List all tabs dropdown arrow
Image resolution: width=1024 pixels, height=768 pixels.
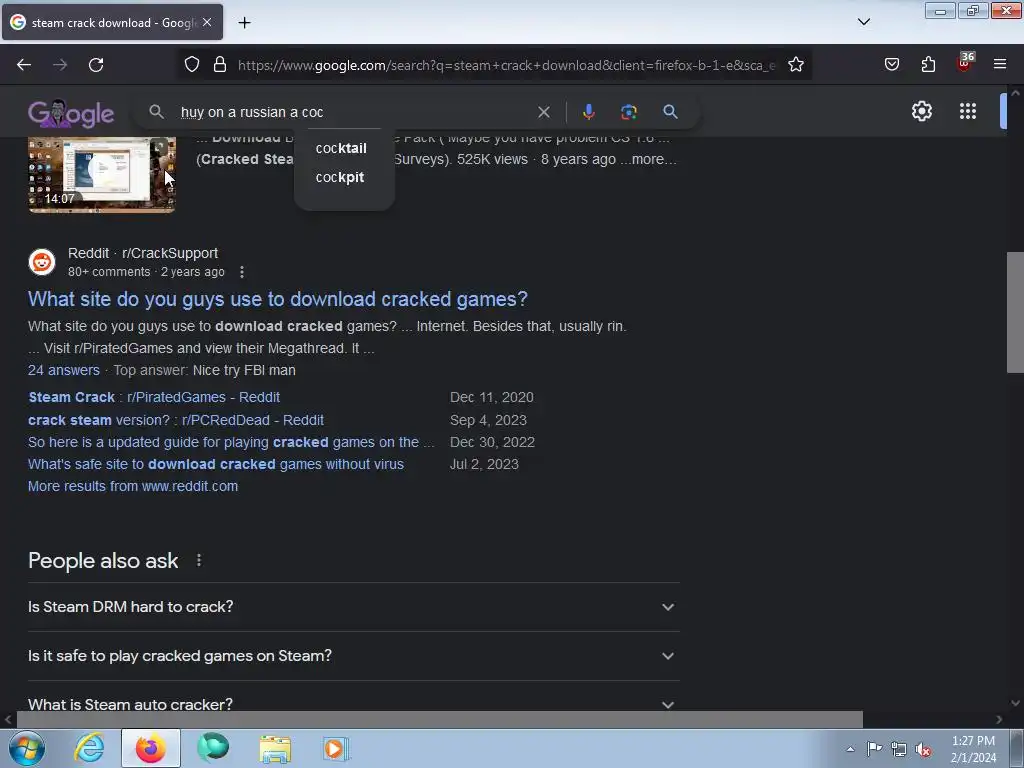863,22
